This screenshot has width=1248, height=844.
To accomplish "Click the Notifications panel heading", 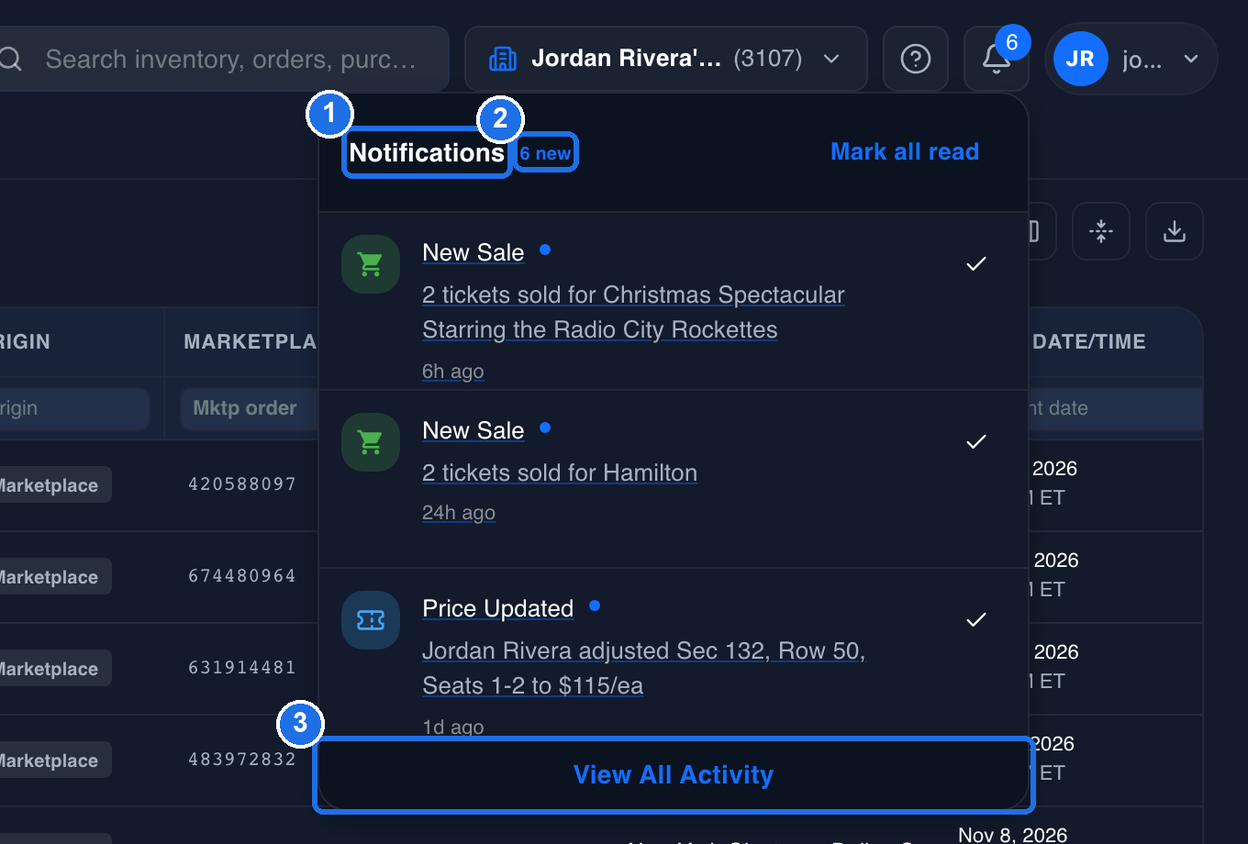I will 427,153.
